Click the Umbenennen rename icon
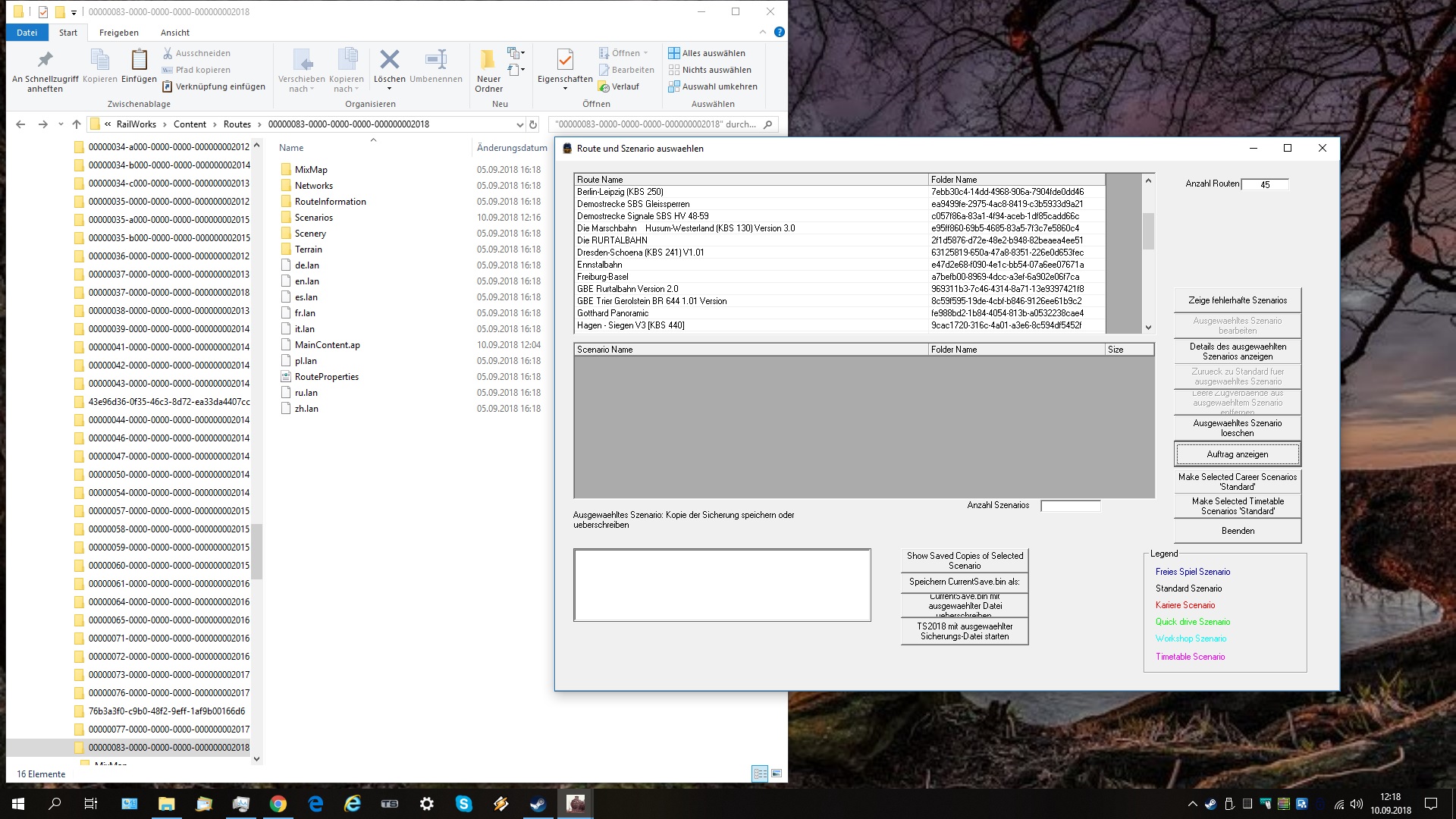The image size is (1456, 819). pos(436,59)
